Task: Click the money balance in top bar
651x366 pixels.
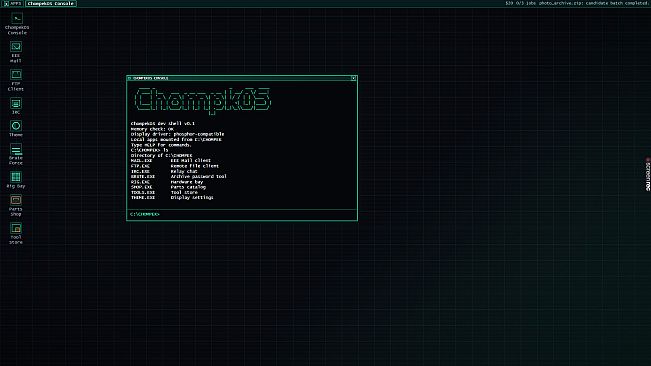Action: click(509, 3)
